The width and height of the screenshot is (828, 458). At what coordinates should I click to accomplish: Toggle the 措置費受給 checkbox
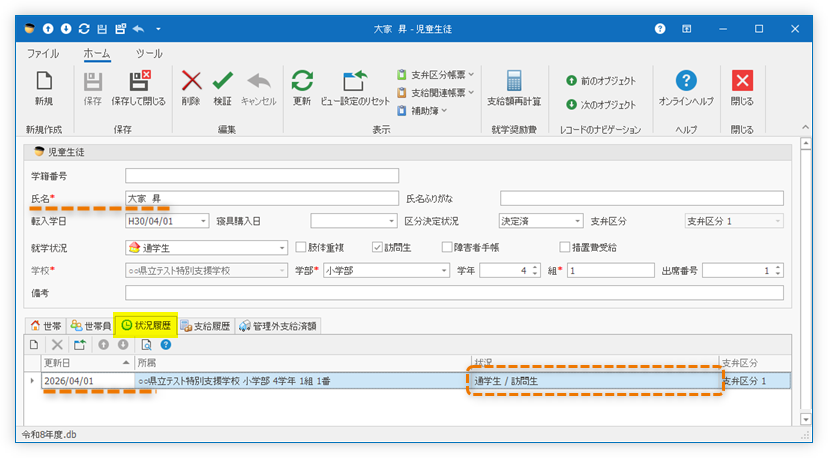pos(564,247)
